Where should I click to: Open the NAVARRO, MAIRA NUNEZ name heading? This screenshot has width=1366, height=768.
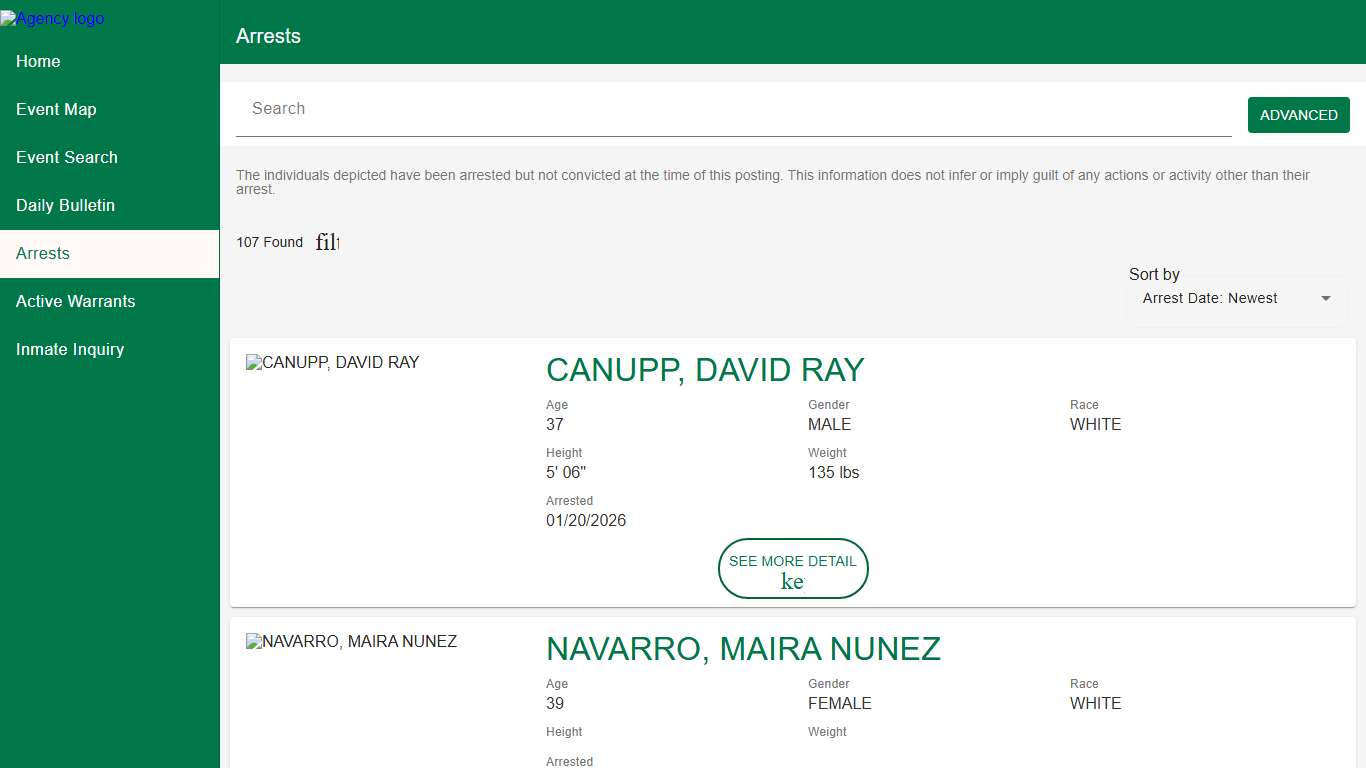pos(743,649)
